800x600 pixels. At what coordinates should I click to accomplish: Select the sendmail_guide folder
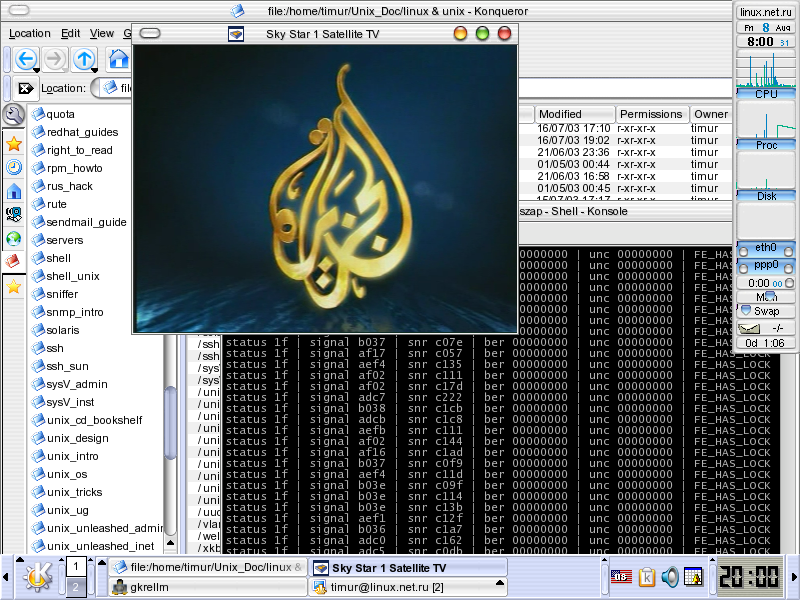coord(79,222)
